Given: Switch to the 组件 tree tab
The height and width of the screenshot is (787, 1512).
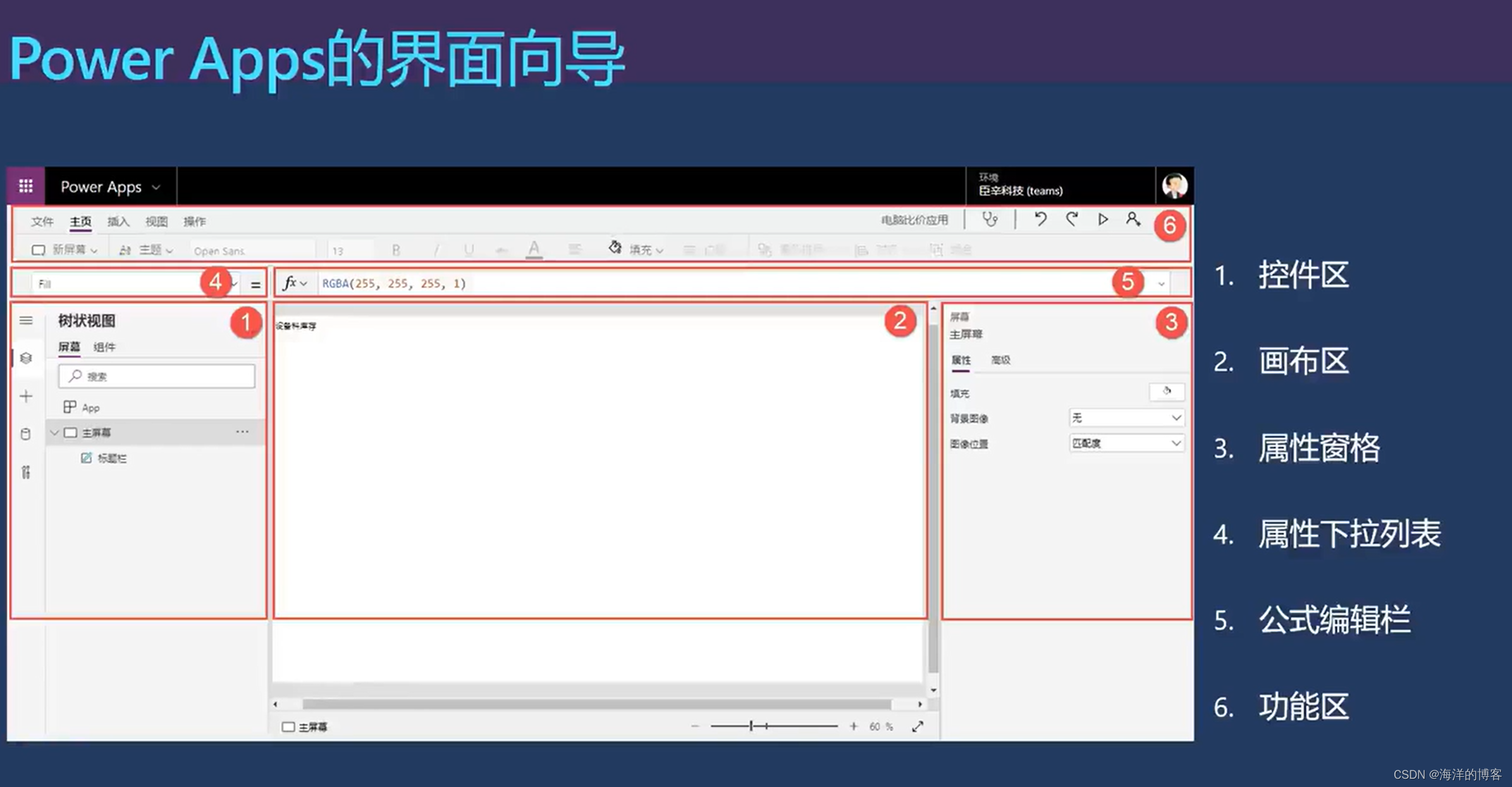Looking at the screenshot, I should (x=104, y=347).
